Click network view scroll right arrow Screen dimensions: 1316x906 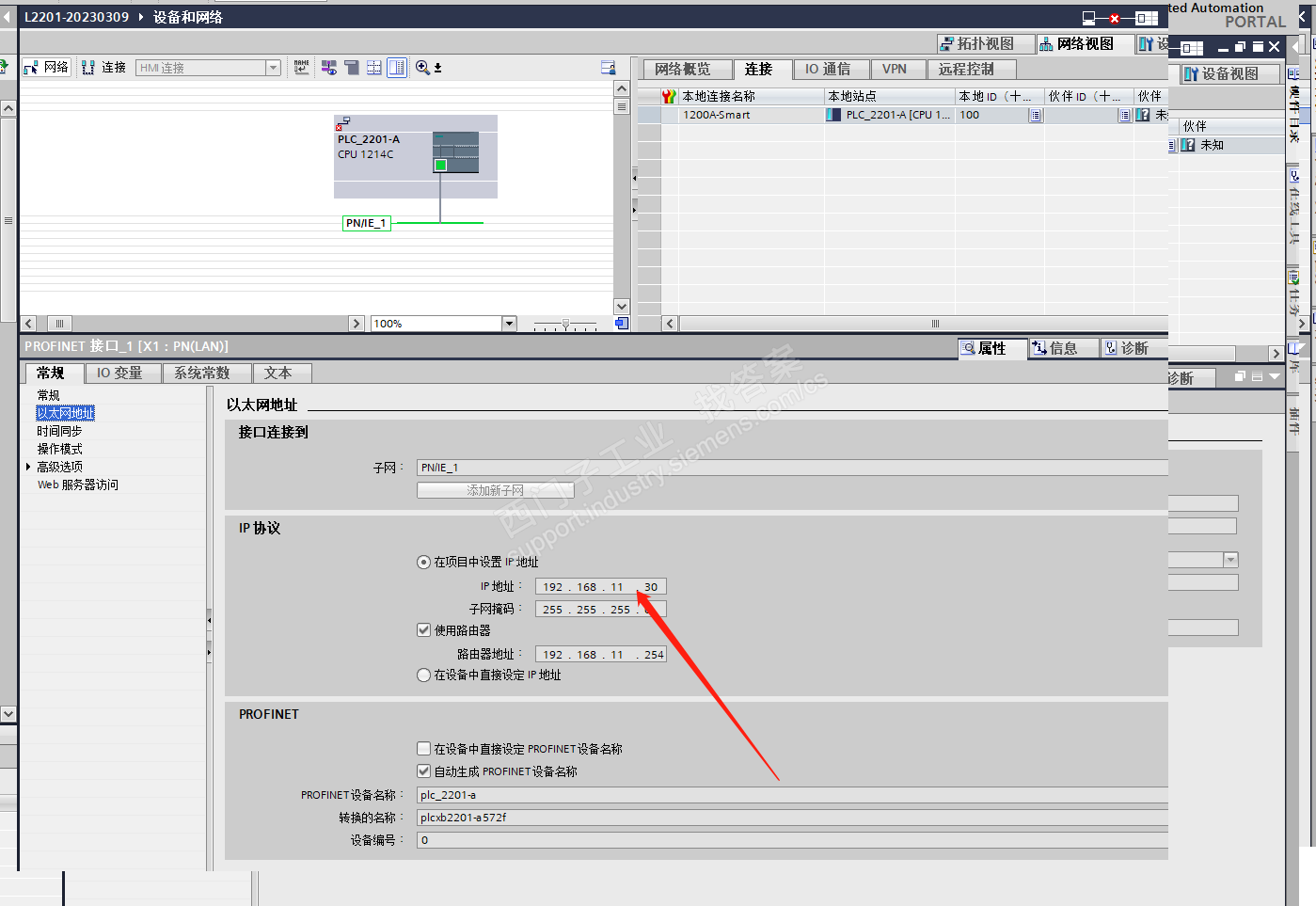[356, 324]
